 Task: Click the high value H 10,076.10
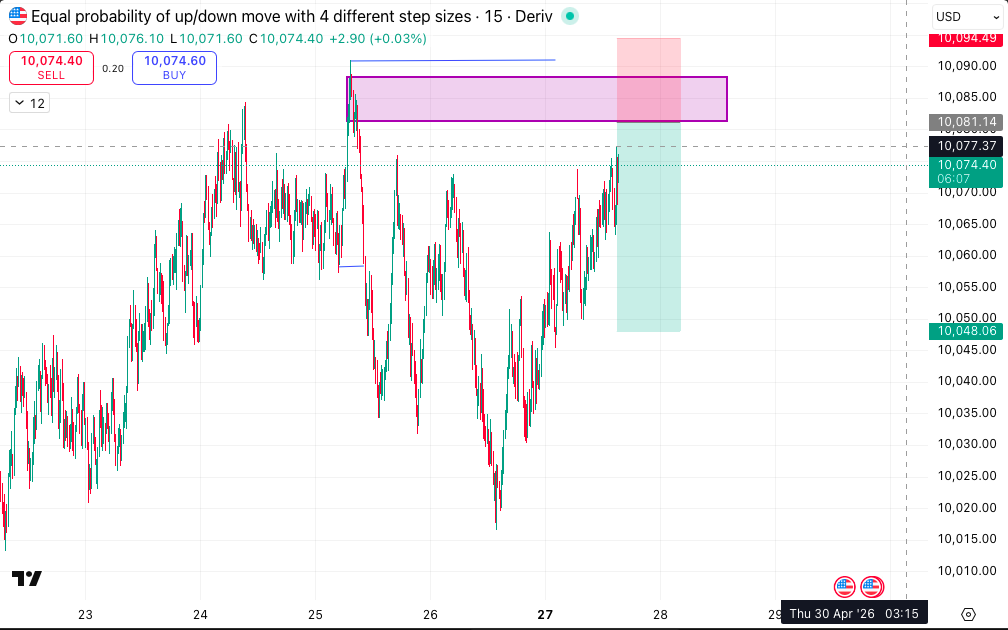(x=127, y=39)
